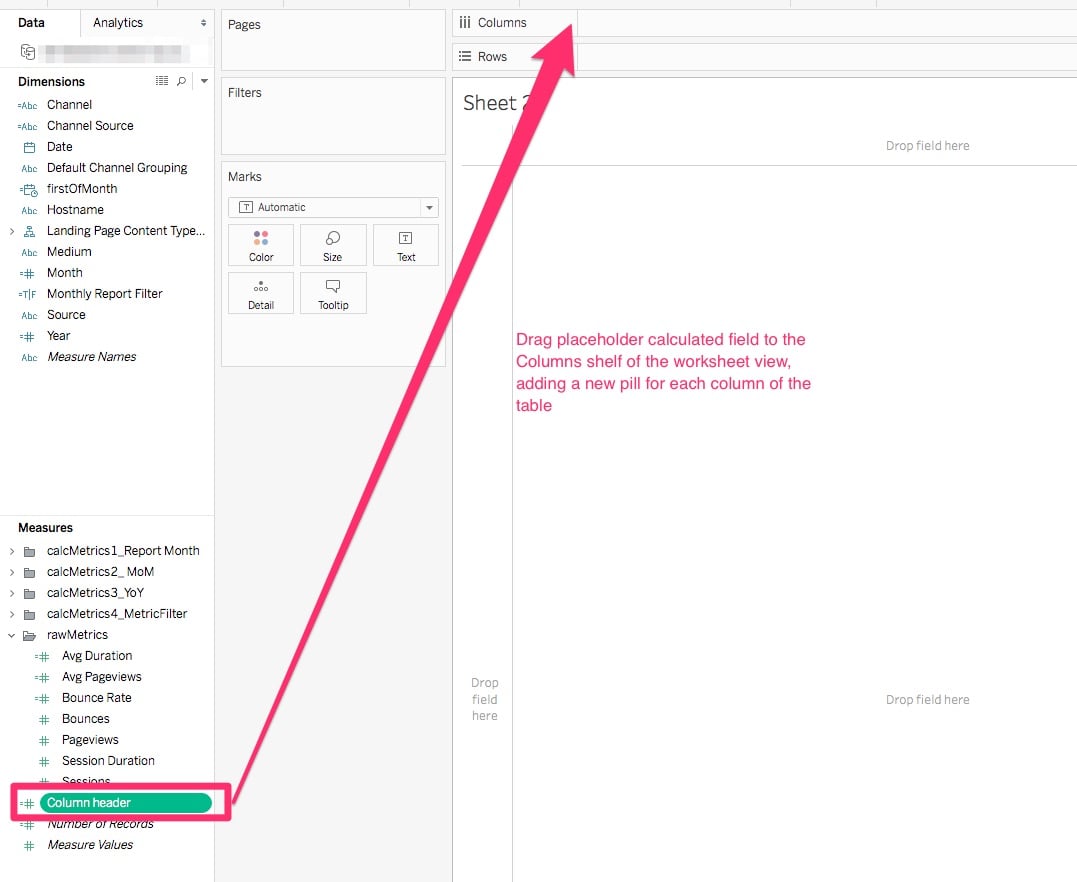The image size is (1077, 882).
Task: Open the Color mark card
Action: (260, 245)
